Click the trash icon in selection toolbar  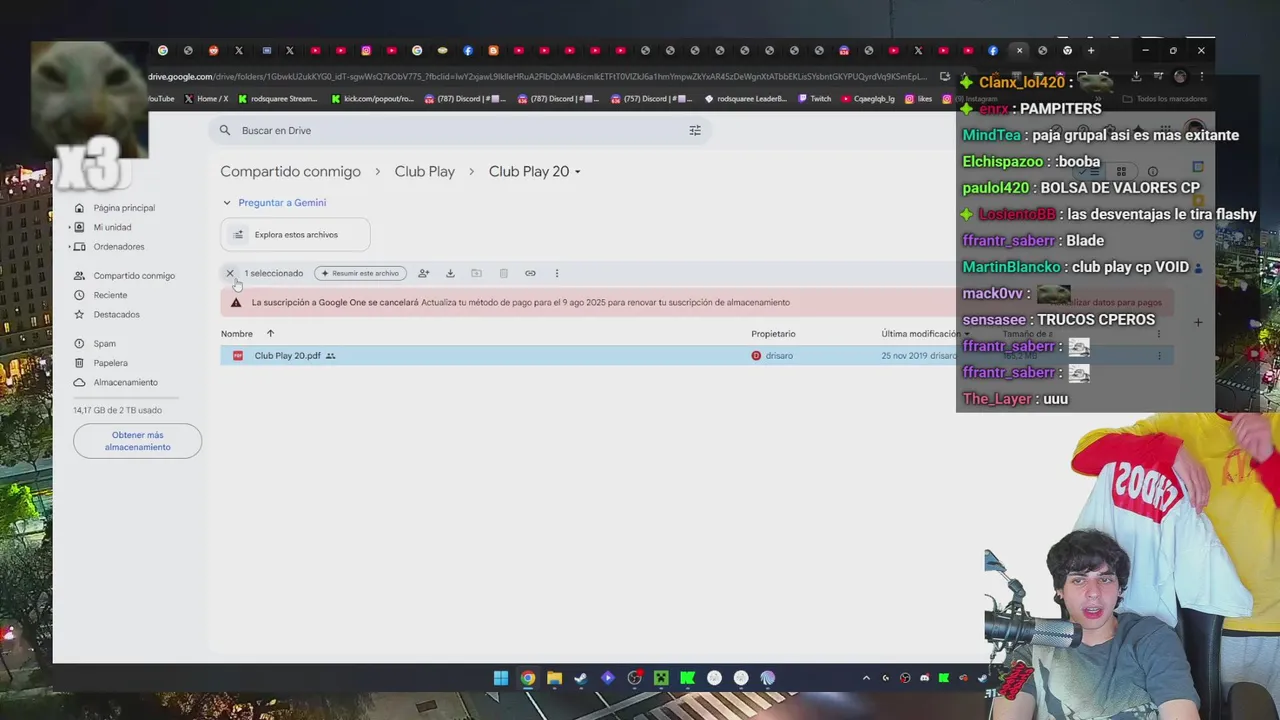coord(503,273)
